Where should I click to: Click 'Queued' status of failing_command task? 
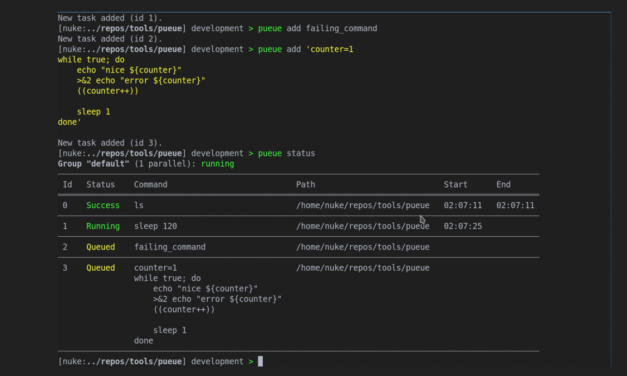100,247
